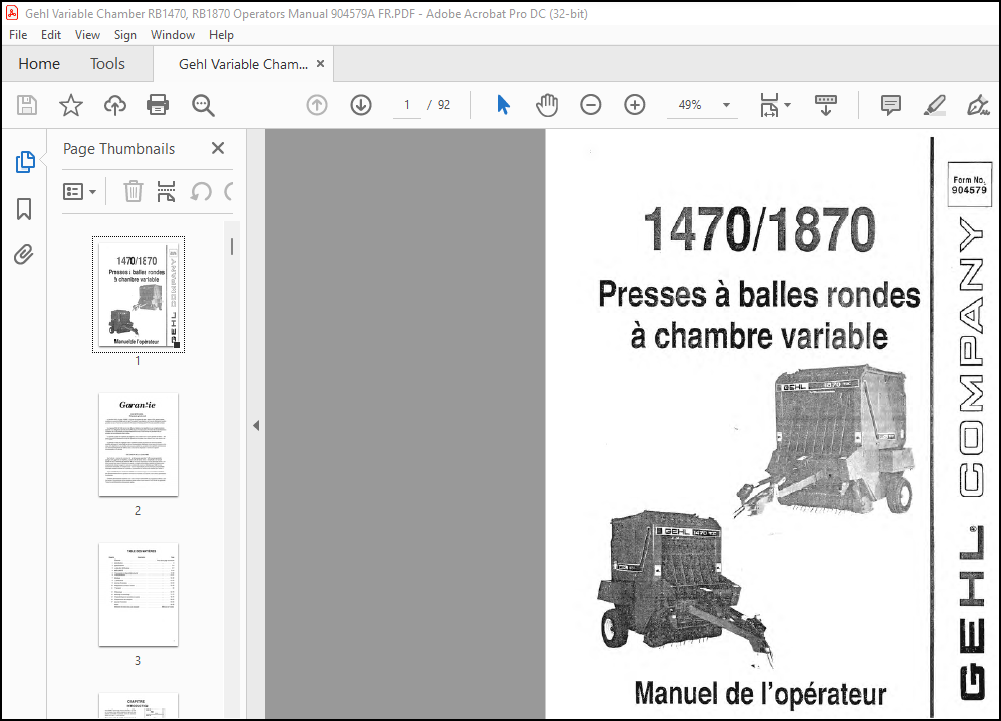
Task: Switch to the Tools tab
Action: (x=107, y=64)
